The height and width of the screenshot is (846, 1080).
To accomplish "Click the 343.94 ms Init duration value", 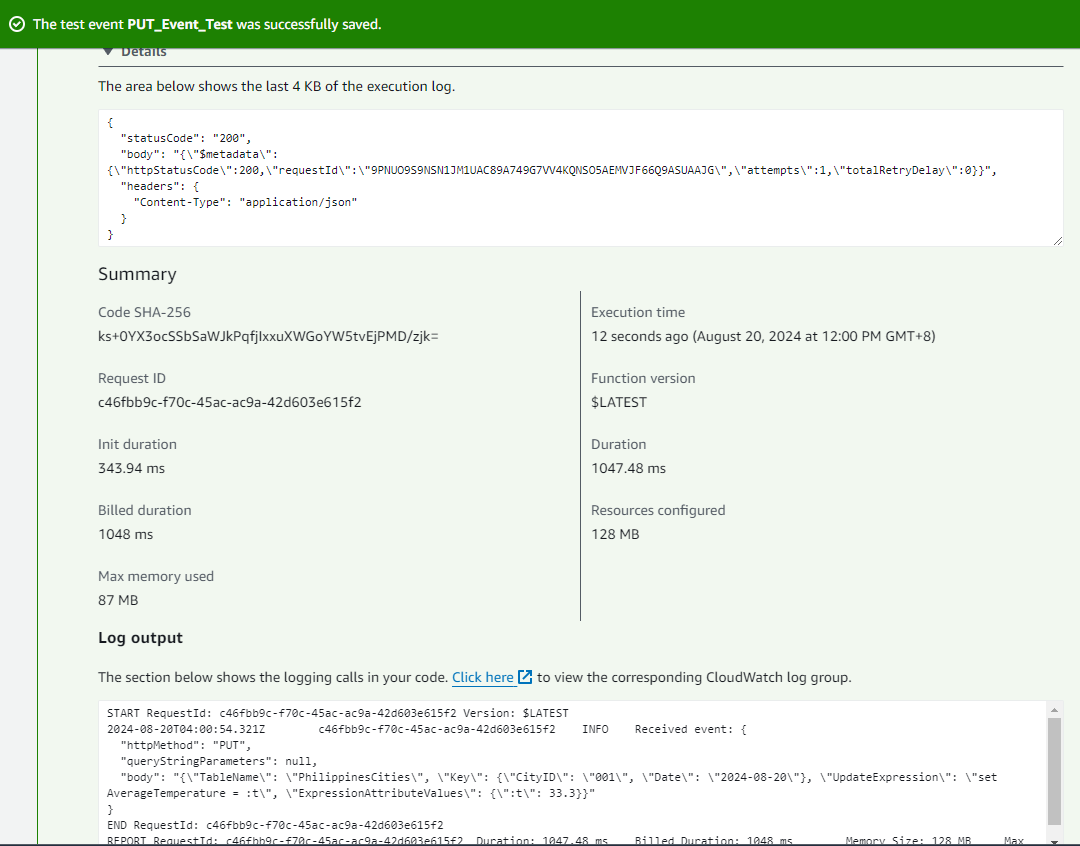I will coord(131,468).
